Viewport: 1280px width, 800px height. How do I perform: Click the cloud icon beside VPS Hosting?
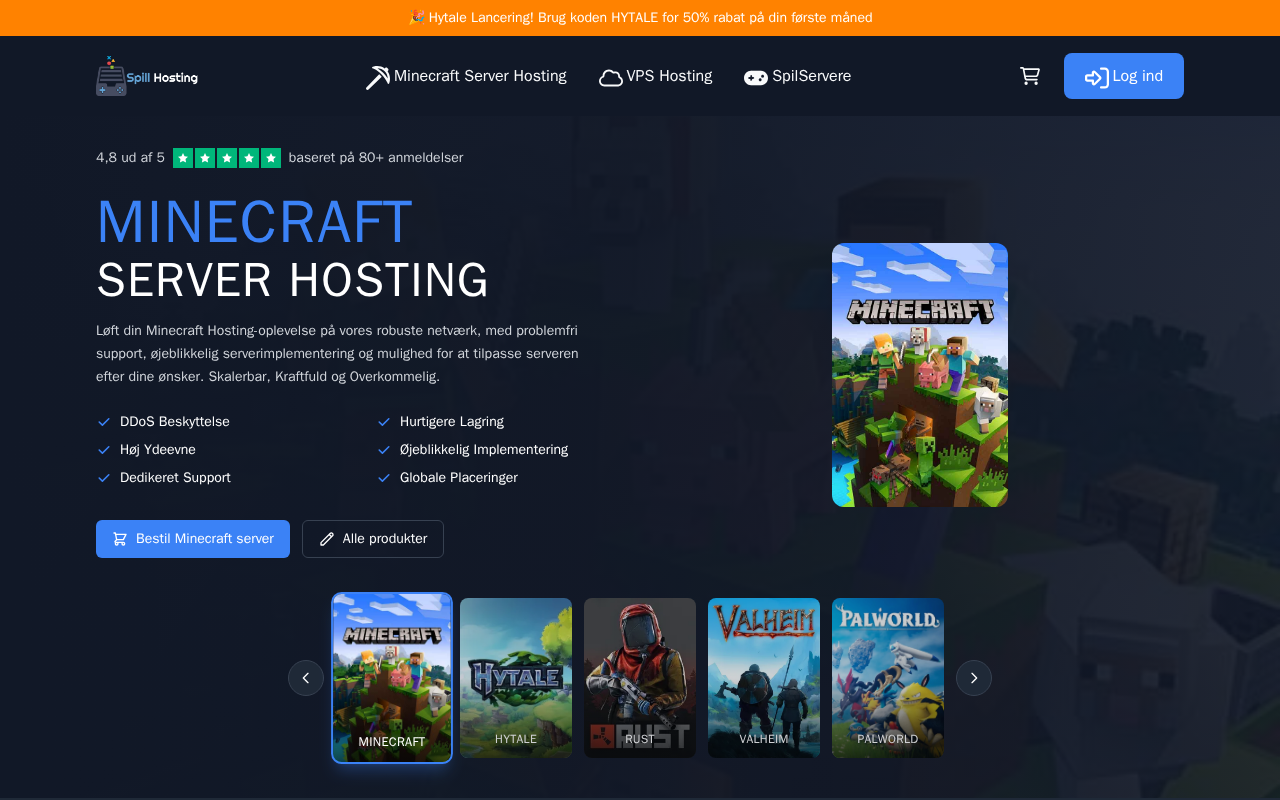click(611, 77)
